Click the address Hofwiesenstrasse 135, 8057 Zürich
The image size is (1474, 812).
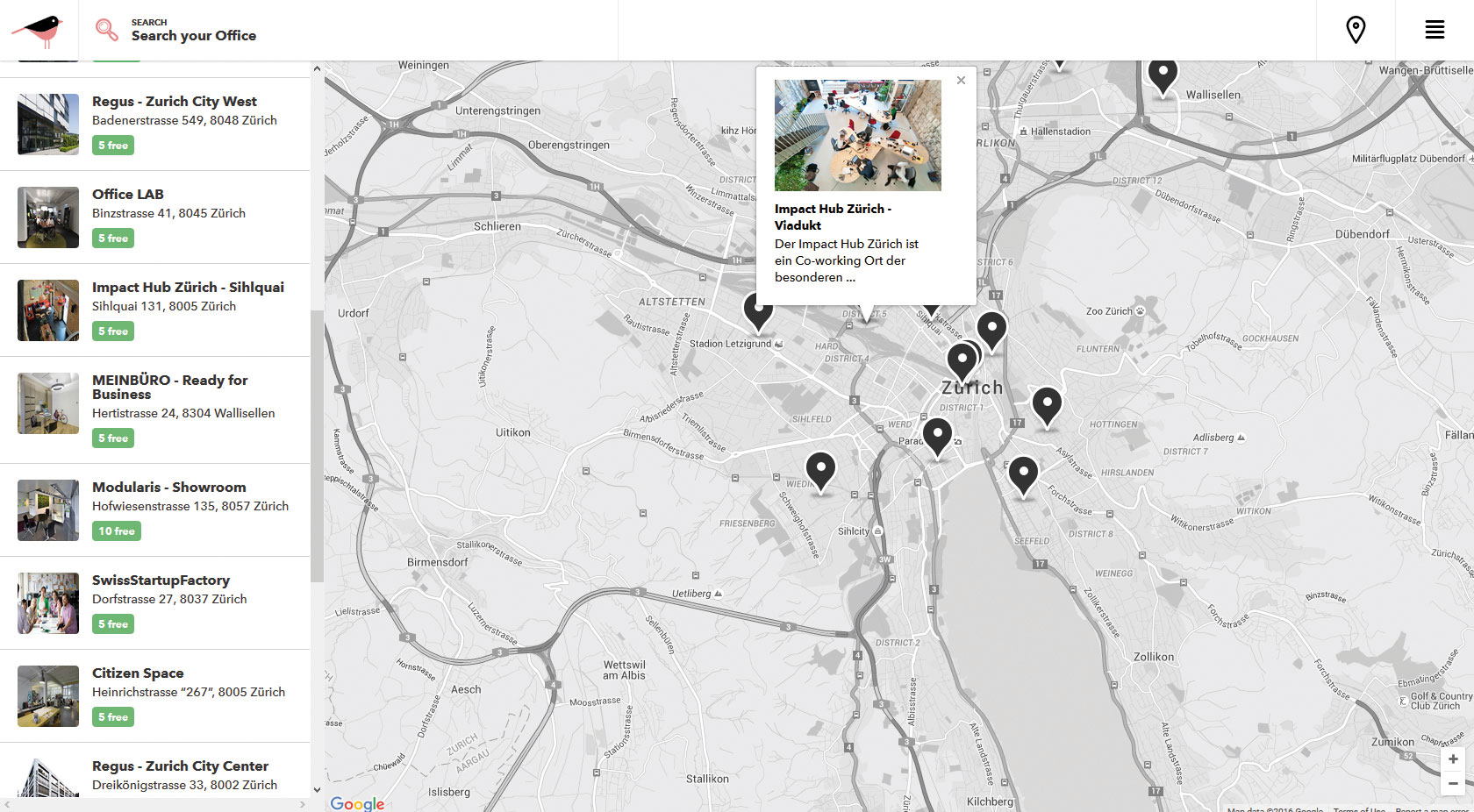190,506
